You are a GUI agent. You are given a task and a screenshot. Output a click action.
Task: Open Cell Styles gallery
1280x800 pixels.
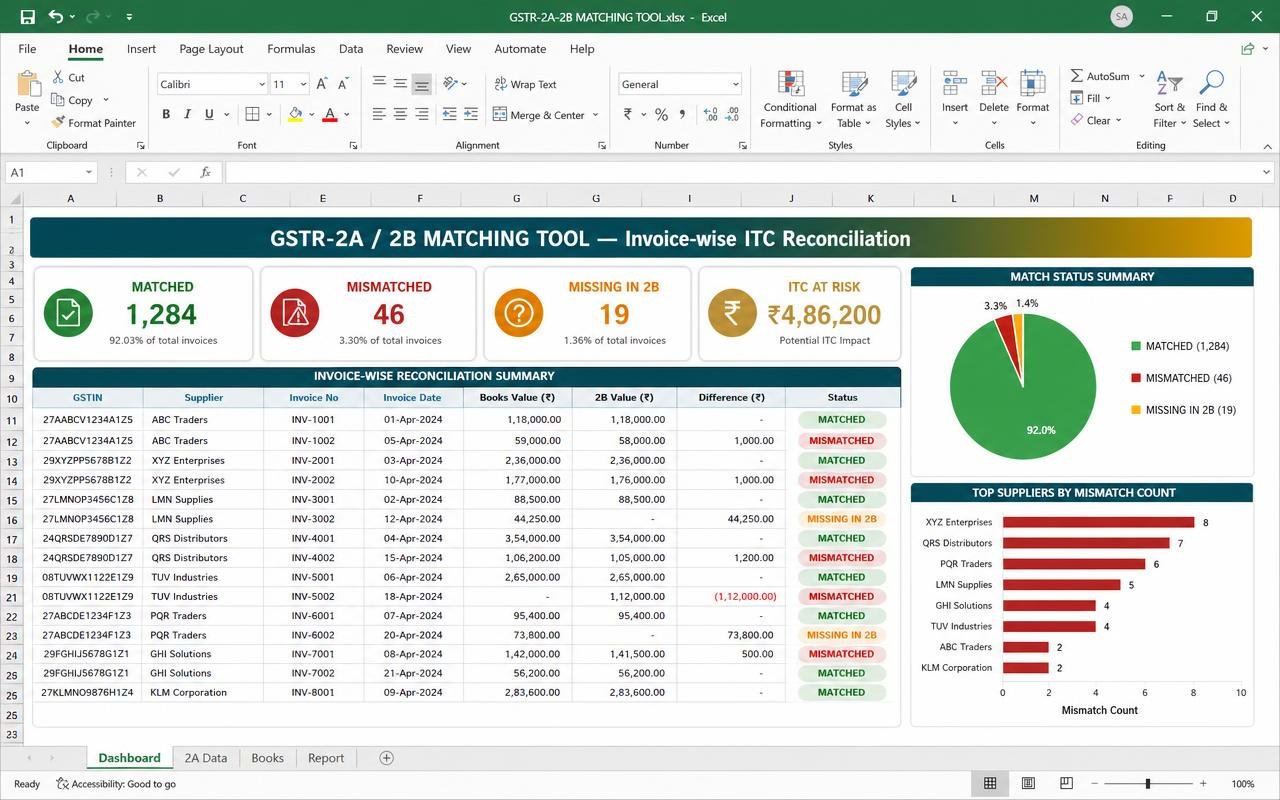point(903,100)
